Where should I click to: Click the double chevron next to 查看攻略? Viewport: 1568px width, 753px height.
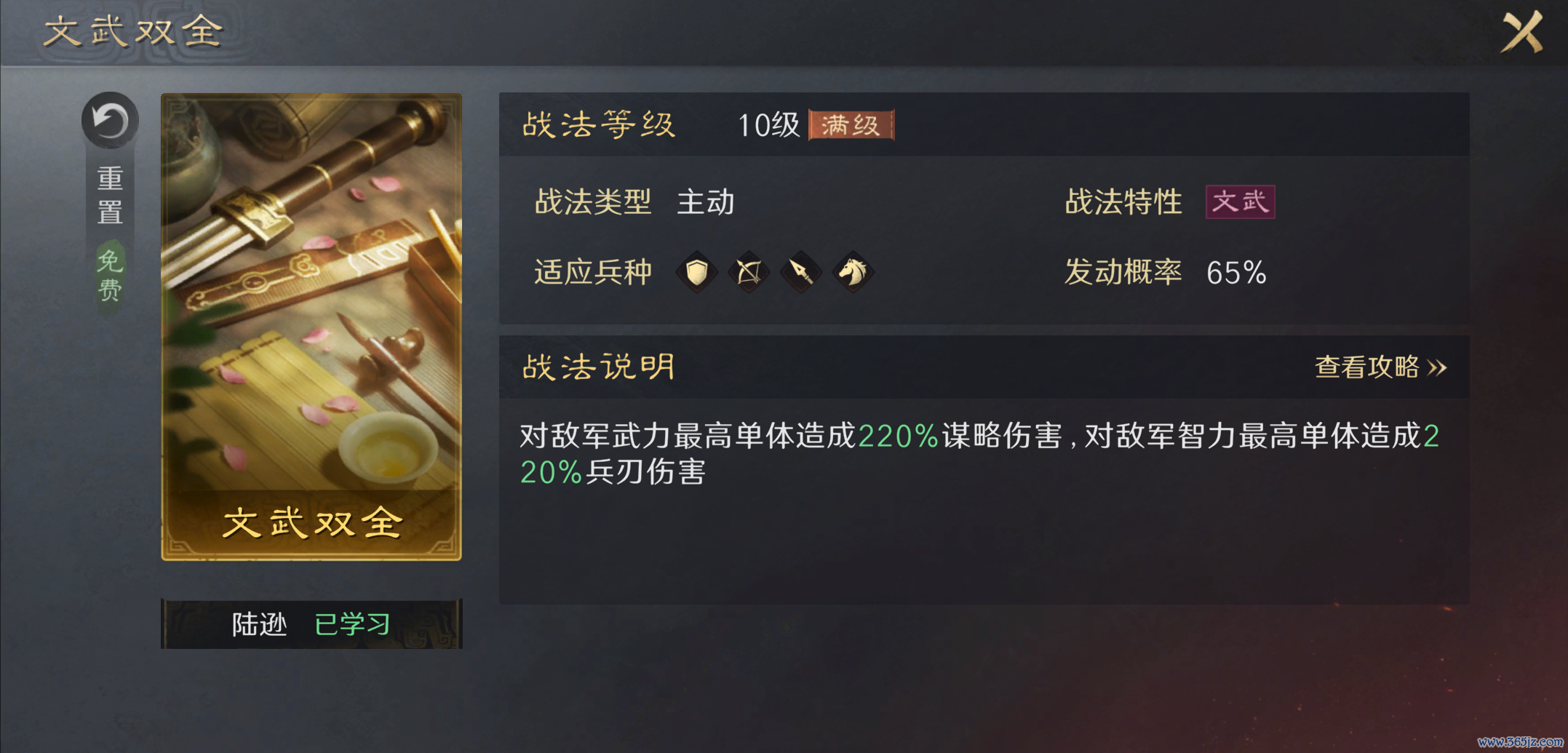[1437, 367]
